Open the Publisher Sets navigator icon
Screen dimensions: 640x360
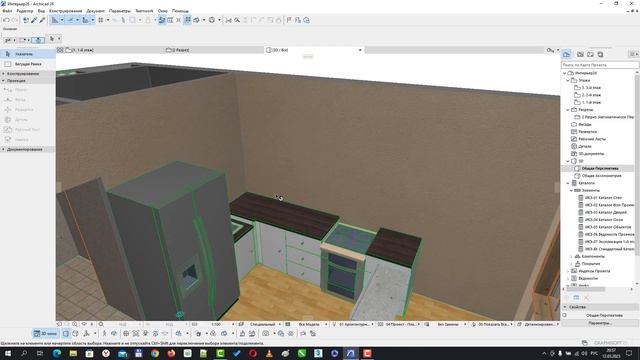[600, 54]
